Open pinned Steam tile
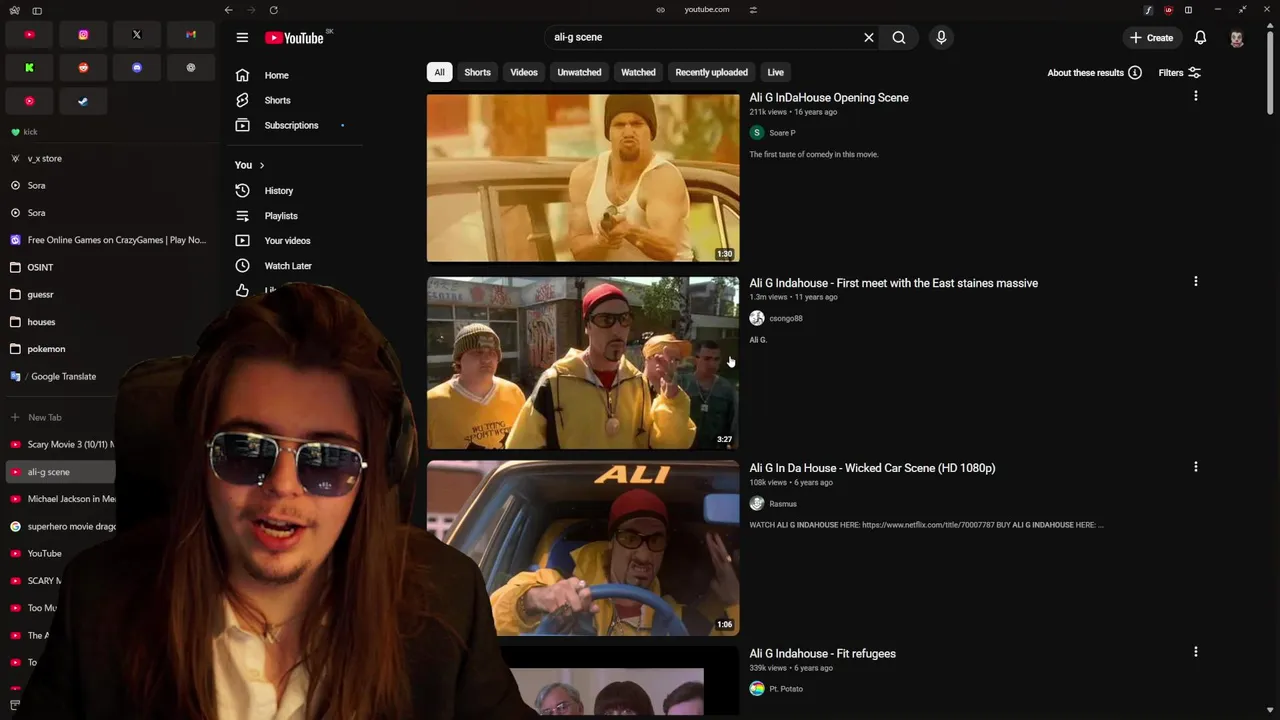The width and height of the screenshot is (1280, 720). (x=83, y=101)
